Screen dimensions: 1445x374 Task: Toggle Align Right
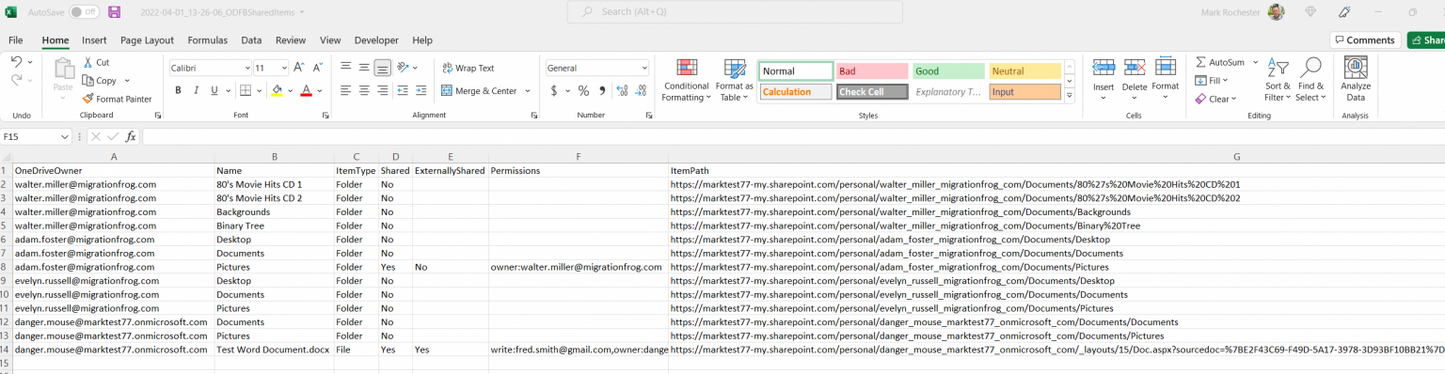[x=383, y=91]
